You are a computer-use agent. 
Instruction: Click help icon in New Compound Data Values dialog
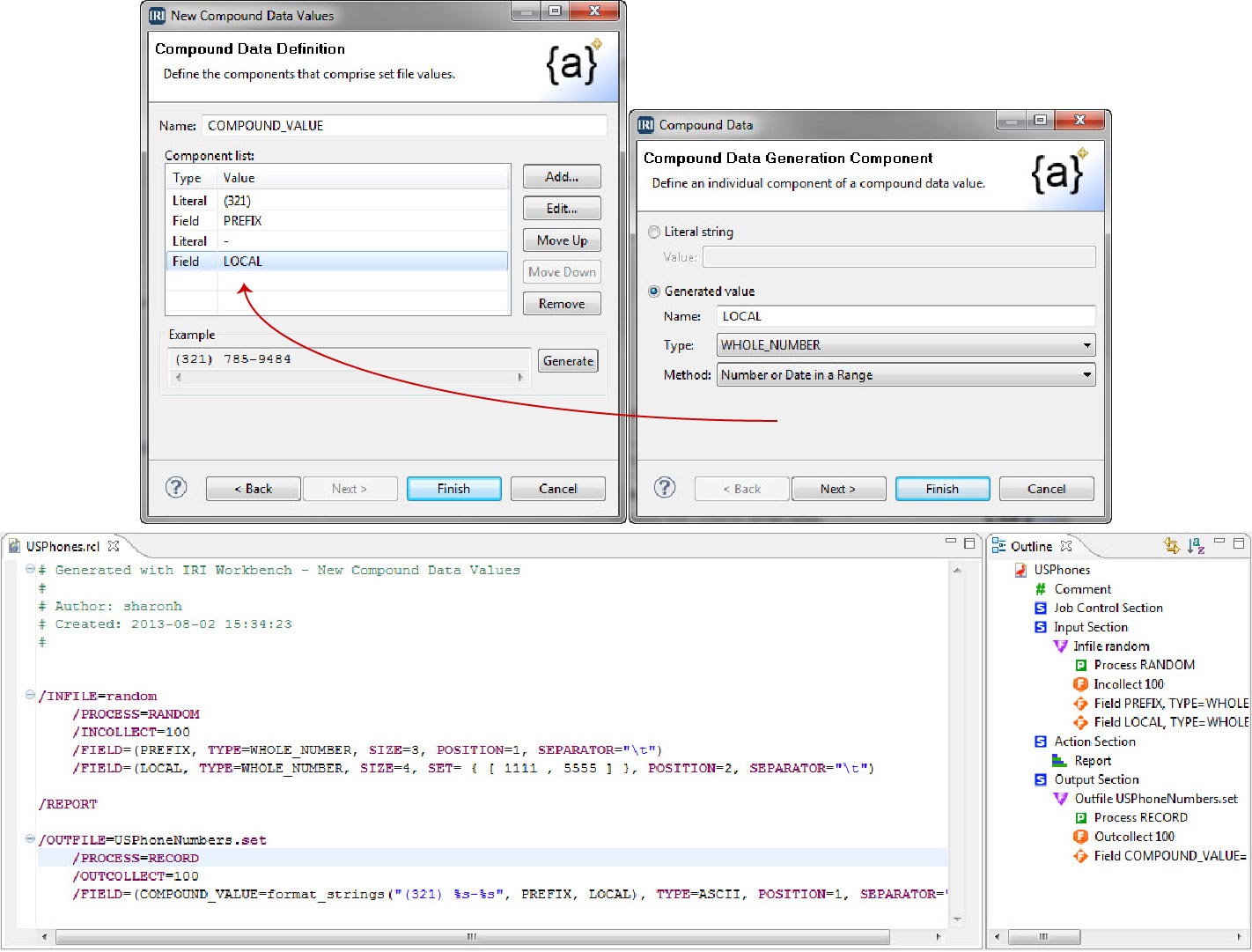pos(176,488)
